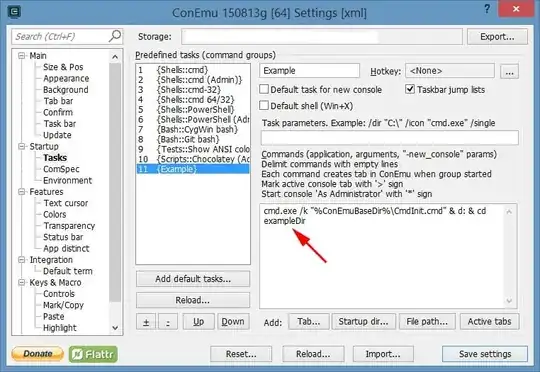Enable Default shell (Win+X) checkbox
The height and width of the screenshot is (372, 540).
264,105
